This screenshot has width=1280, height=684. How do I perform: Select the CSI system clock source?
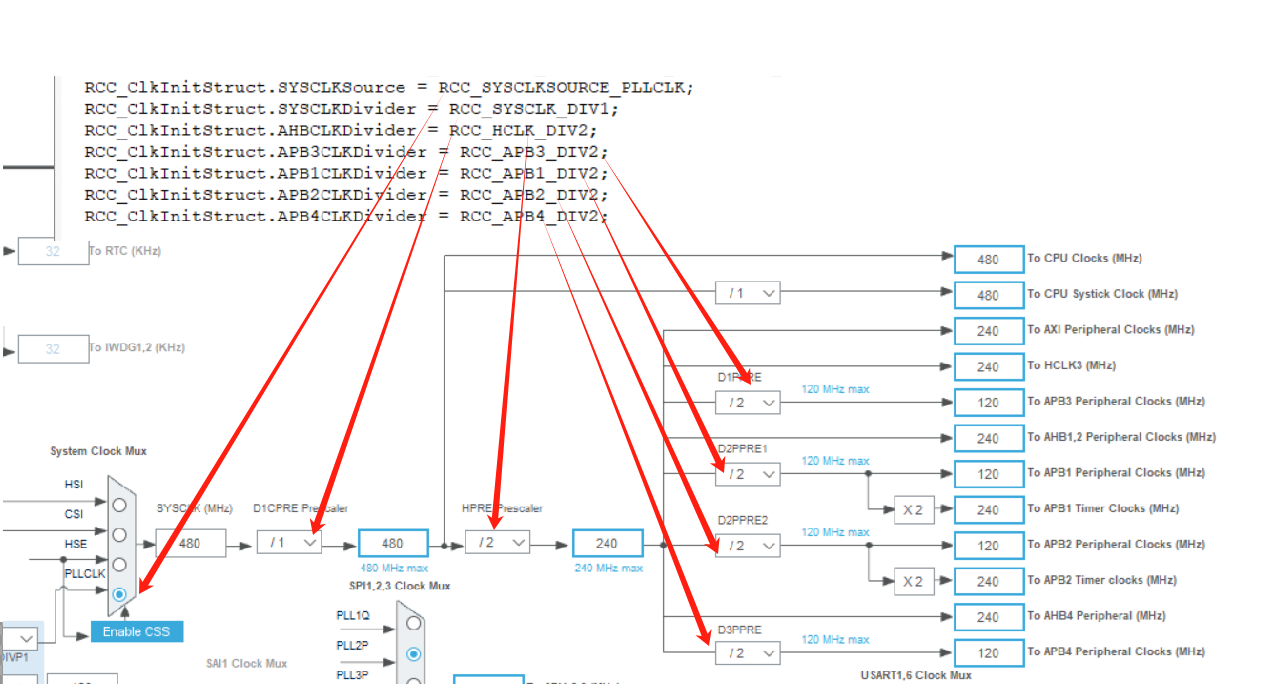click(120, 534)
